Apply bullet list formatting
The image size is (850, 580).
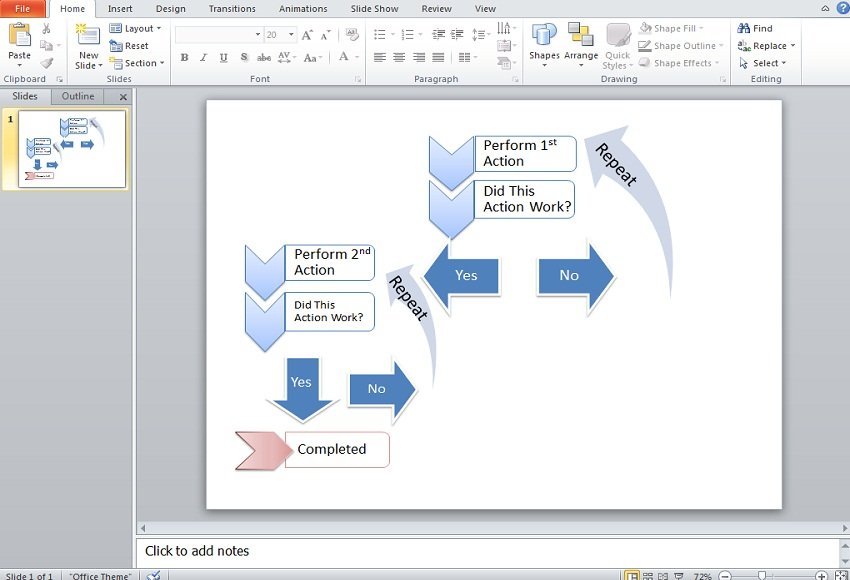[x=380, y=35]
